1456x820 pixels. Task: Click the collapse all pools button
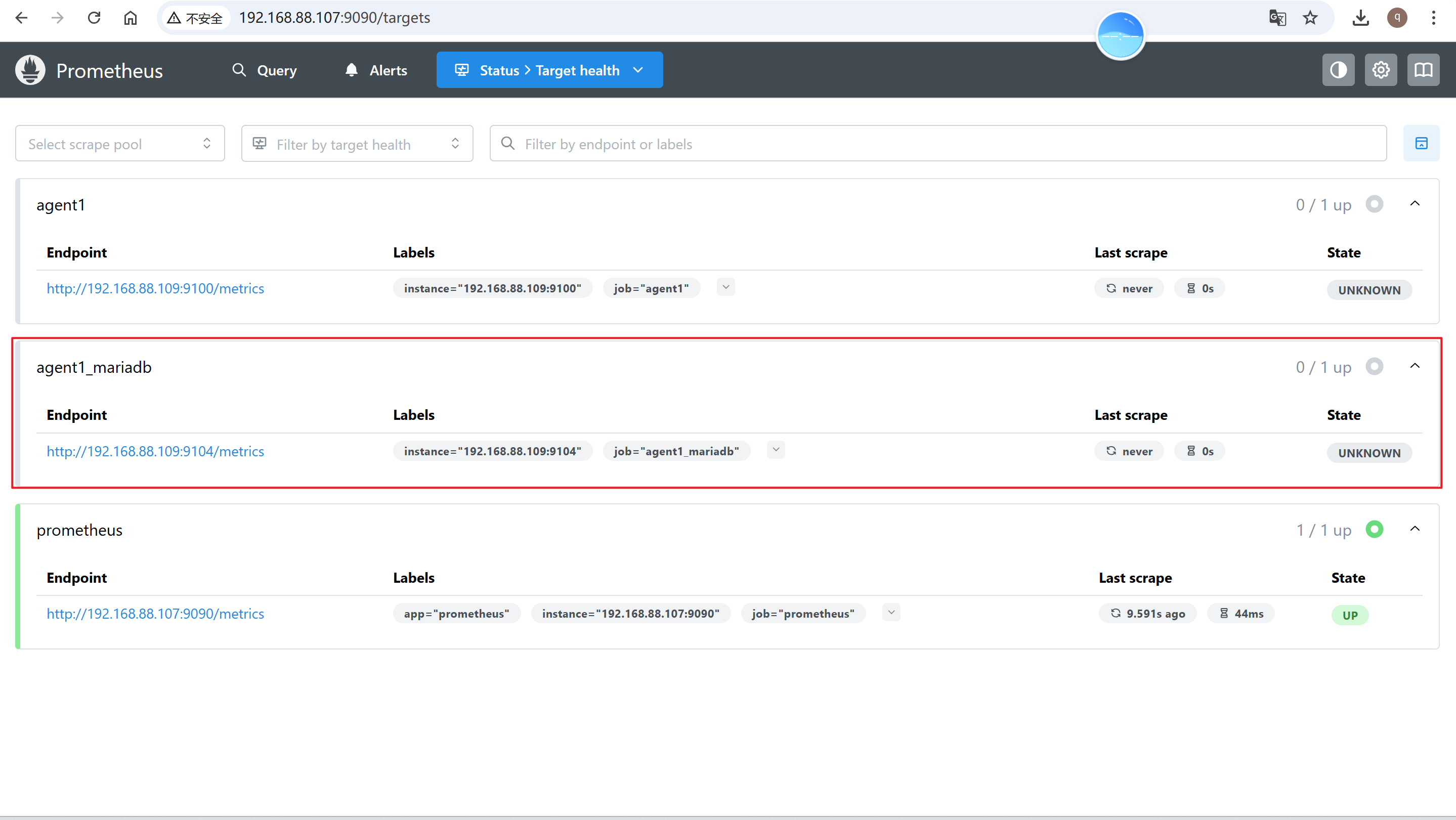point(1422,144)
